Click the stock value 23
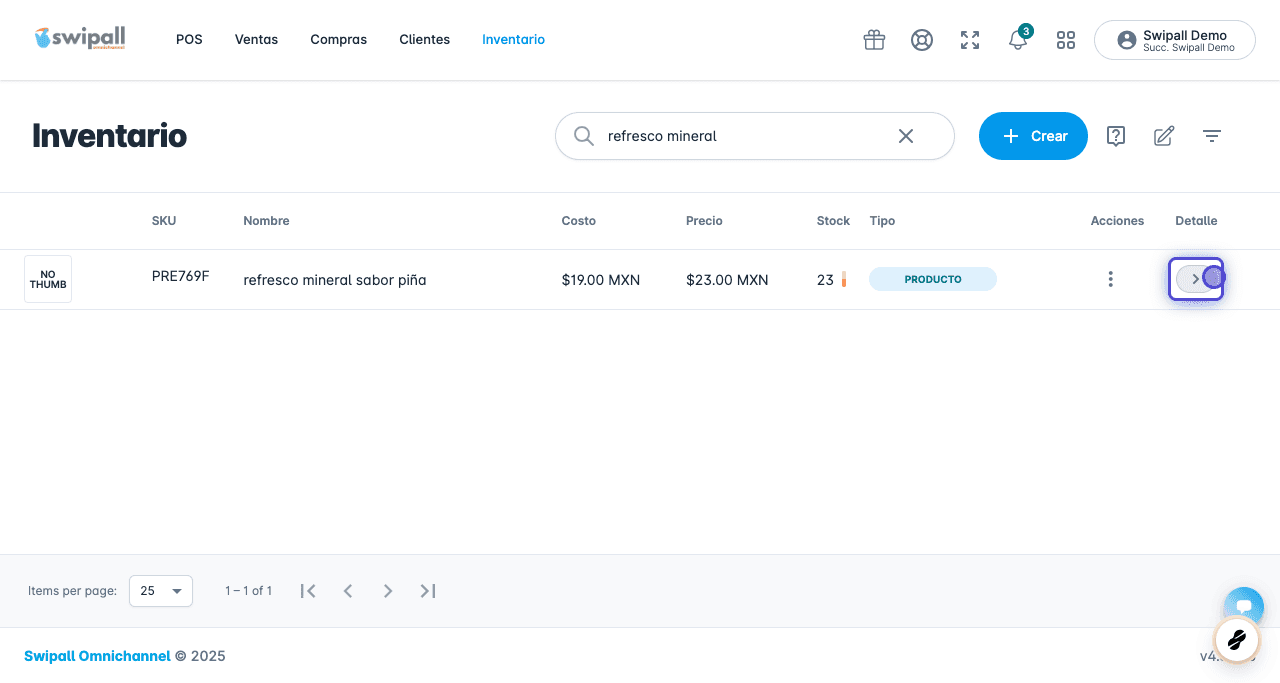 [x=825, y=280]
